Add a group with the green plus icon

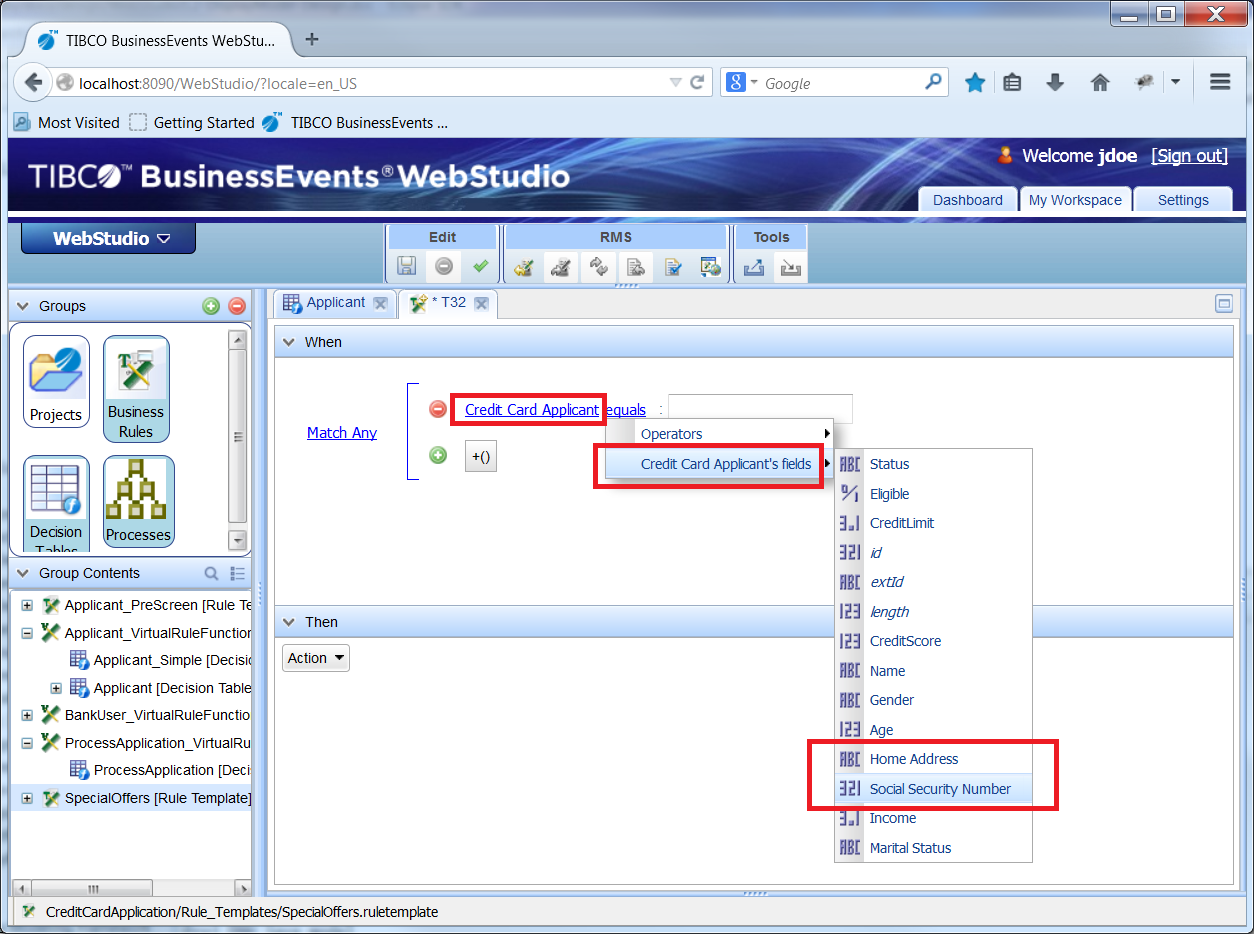[x=211, y=306]
